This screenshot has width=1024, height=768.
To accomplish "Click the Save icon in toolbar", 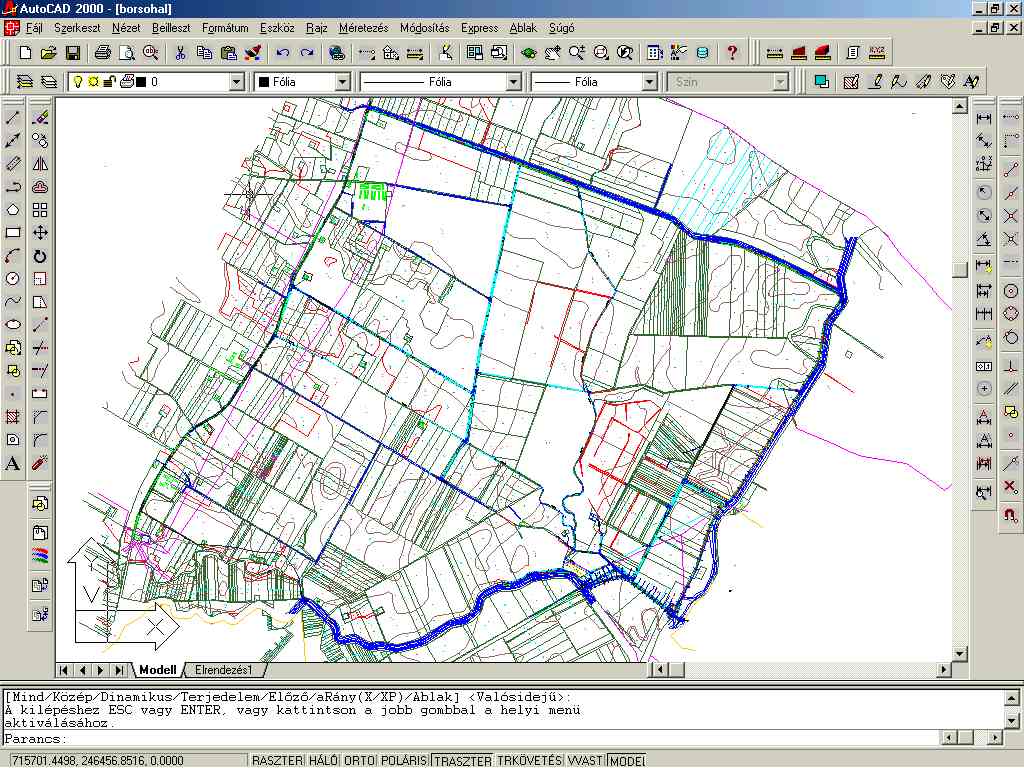I will point(73,52).
